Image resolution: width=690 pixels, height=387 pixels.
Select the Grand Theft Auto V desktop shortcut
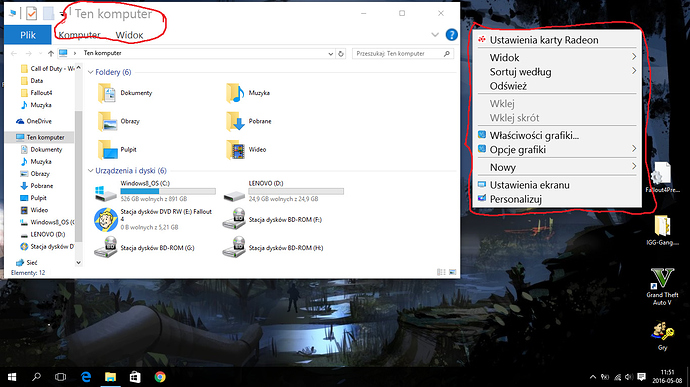662,286
